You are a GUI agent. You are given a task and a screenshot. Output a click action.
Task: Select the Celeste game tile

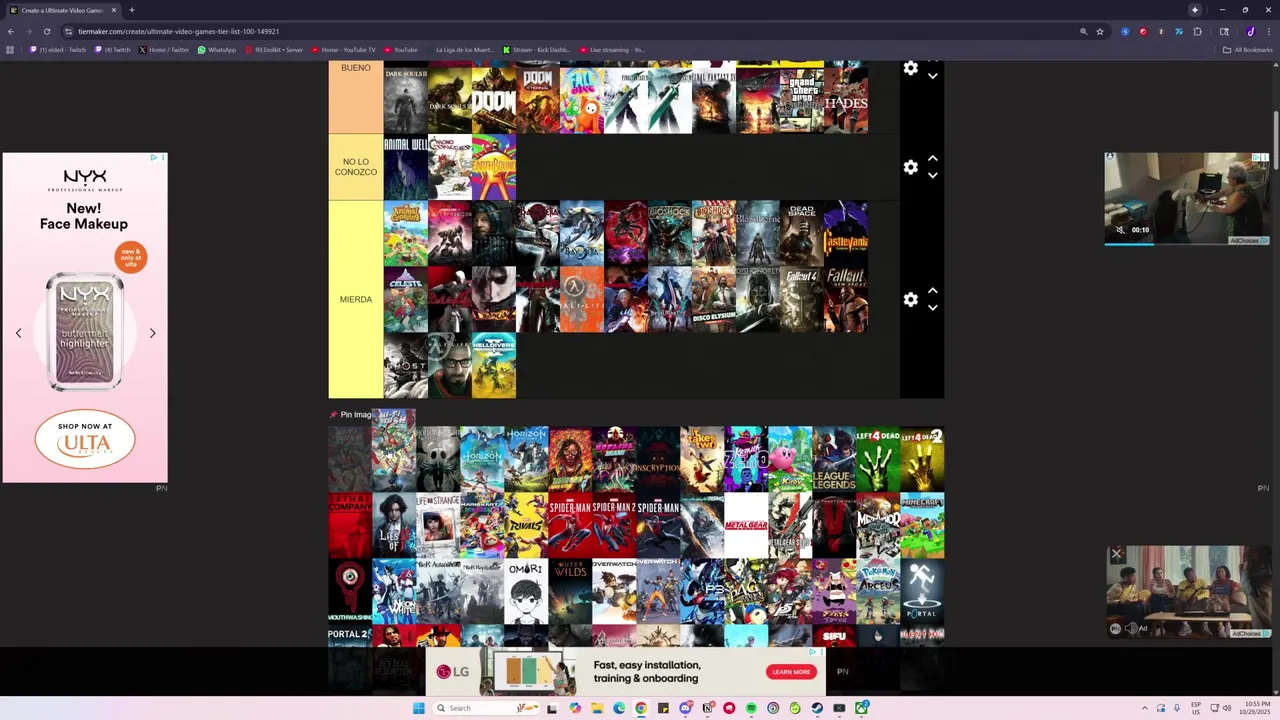tap(406, 299)
